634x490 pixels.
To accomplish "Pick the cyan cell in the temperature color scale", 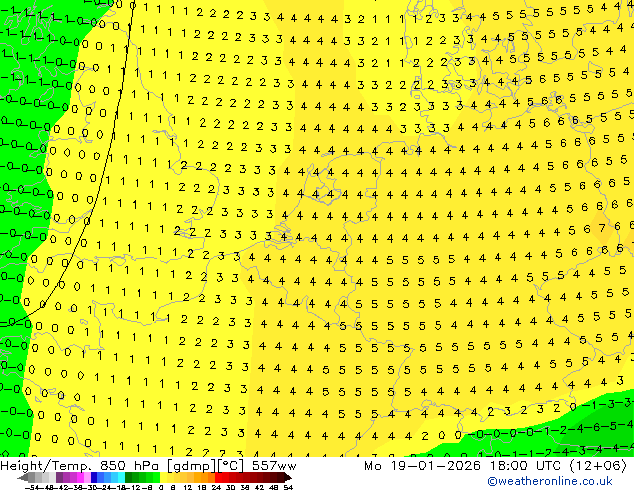I will [x=121, y=477].
